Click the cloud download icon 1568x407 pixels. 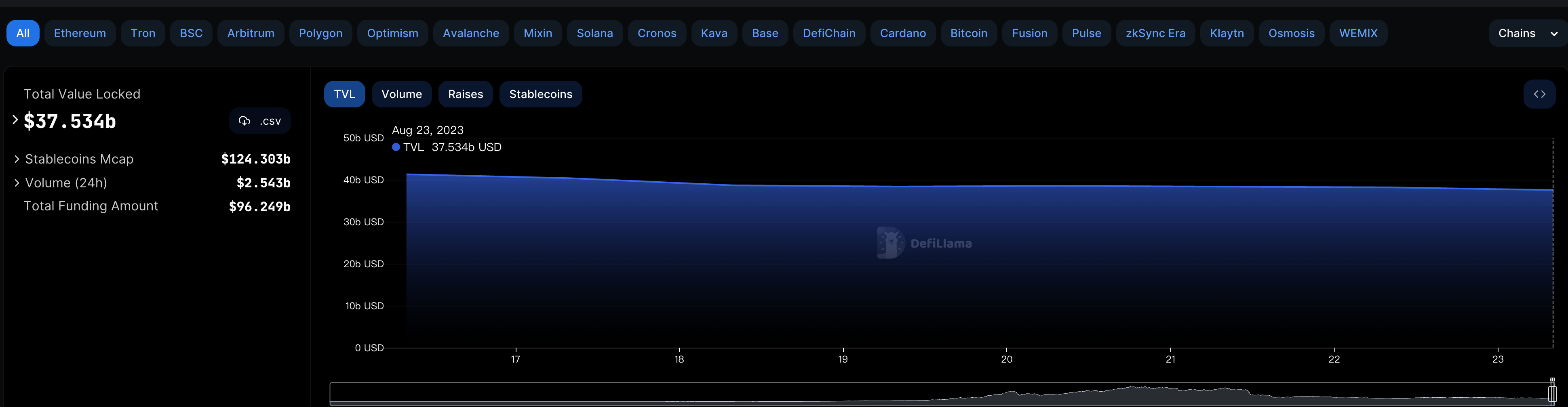click(x=244, y=121)
